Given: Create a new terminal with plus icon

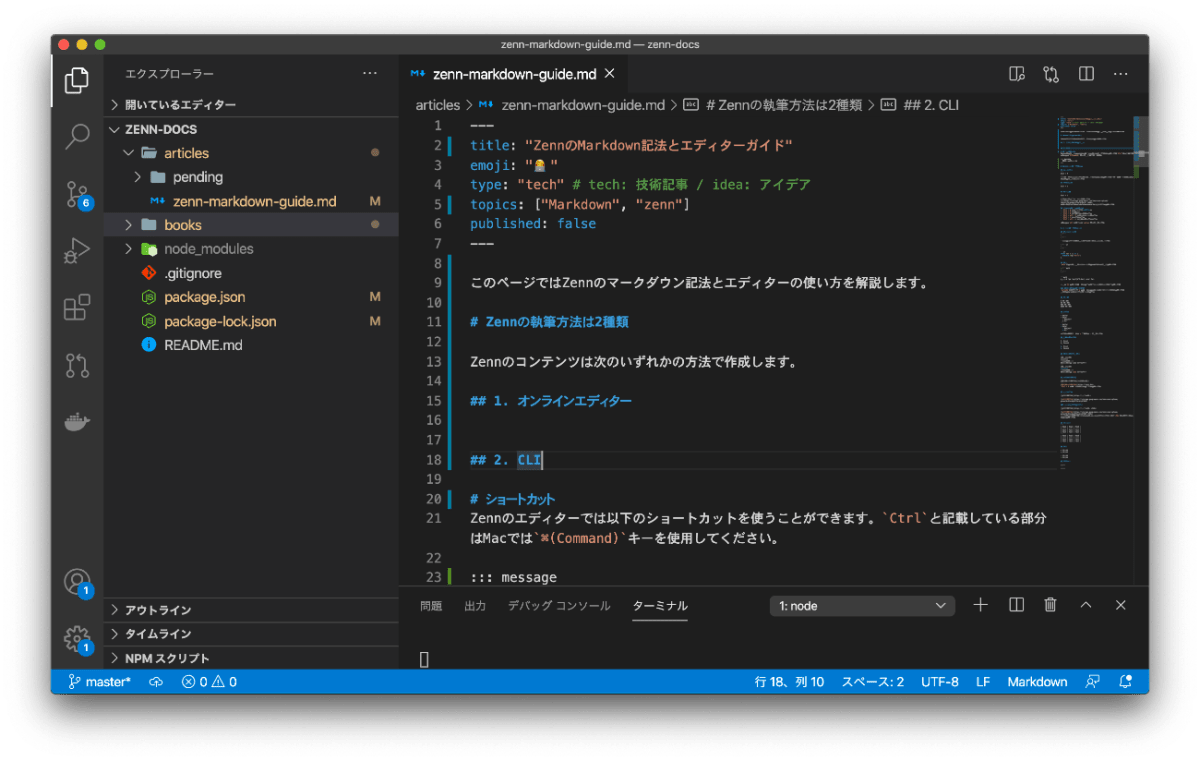Looking at the screenshot, I should (981, 605).
